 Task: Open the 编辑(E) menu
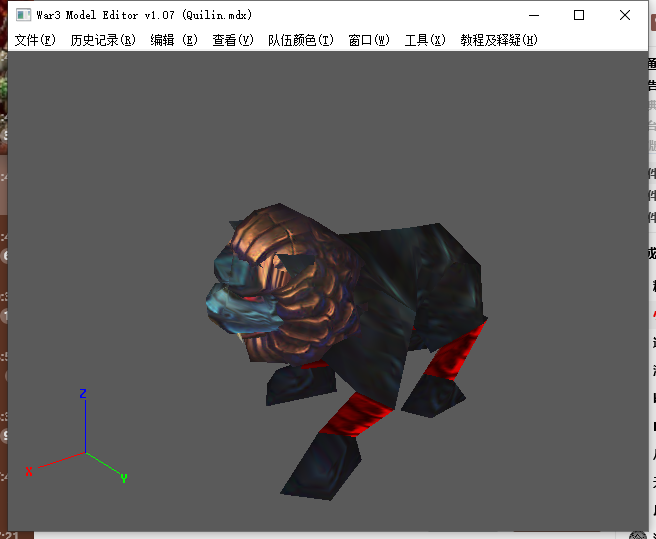click(x=174, y=40)
